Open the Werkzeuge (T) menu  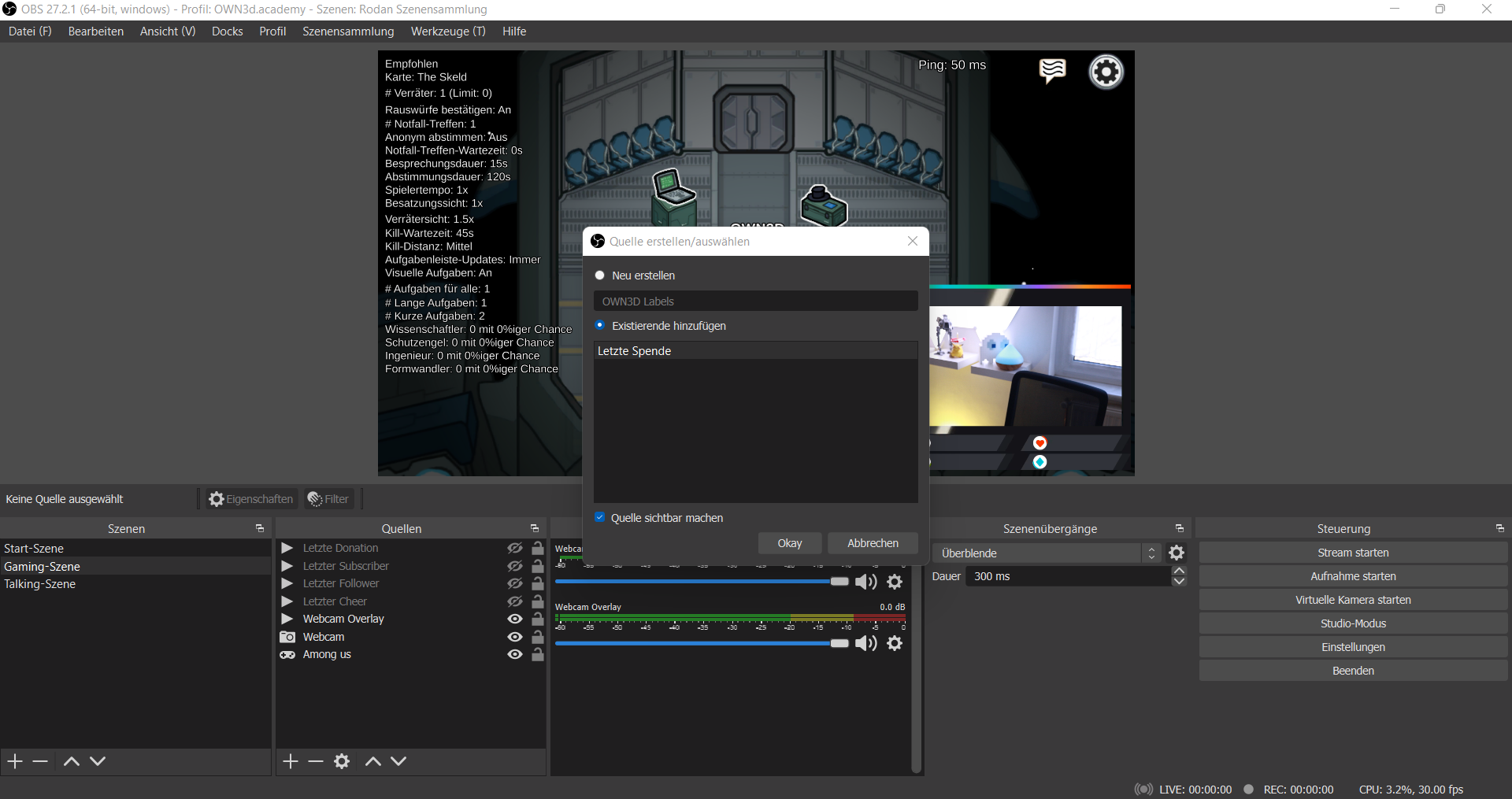448,31
